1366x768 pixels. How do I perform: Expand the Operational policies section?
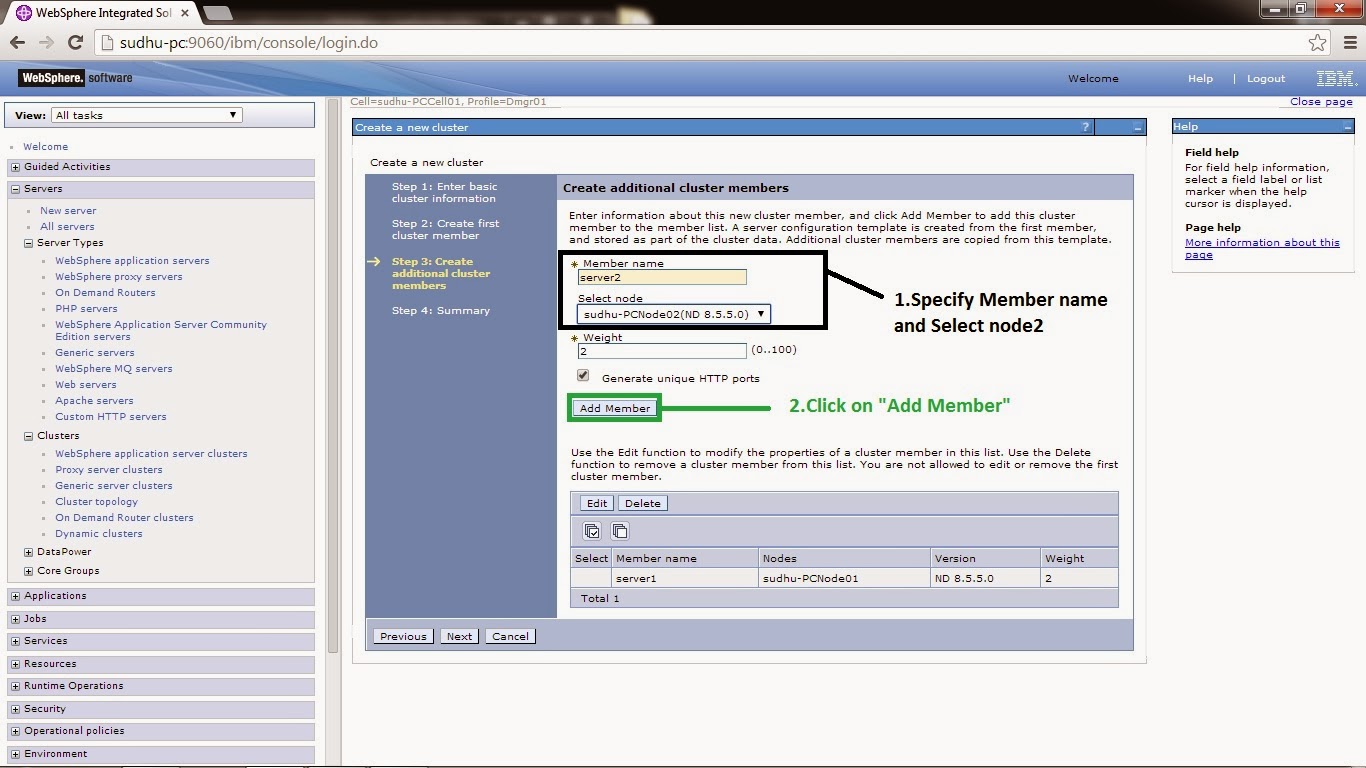coord(15,731)
